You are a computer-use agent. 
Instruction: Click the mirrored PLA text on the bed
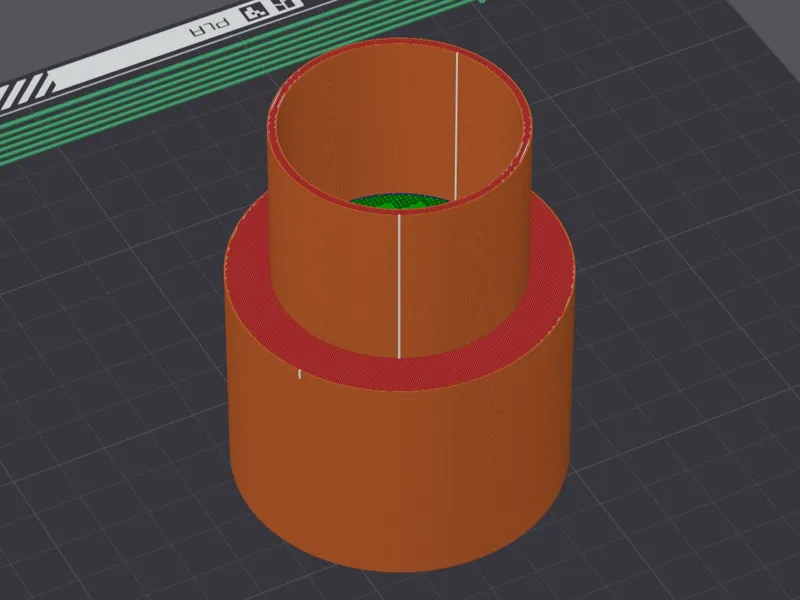pos(209,29)
